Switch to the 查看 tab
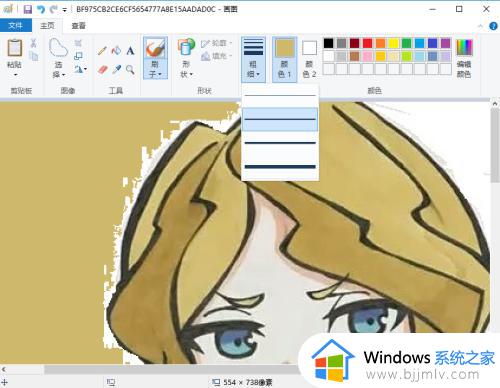The image size is (500, 388). pyautogui.click(x=79, y=25)
